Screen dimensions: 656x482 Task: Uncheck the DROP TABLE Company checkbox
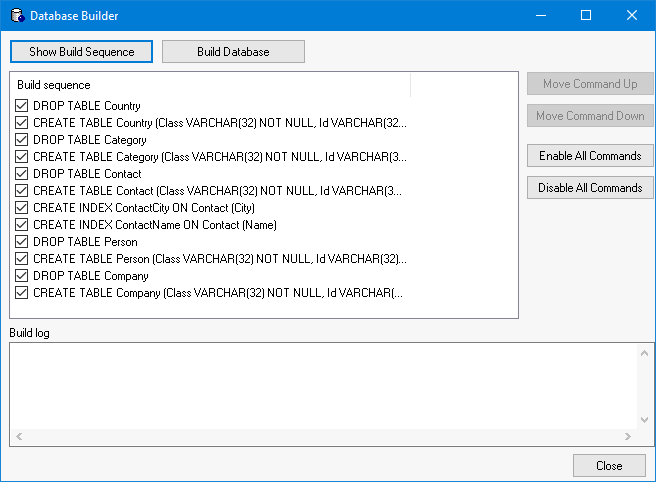pyautogui.click(x=22, y=276)
